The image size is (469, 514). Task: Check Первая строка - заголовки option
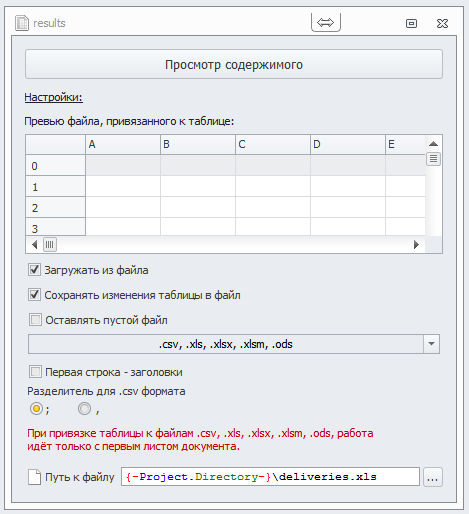pyautogui.click(x=35, y=372)
